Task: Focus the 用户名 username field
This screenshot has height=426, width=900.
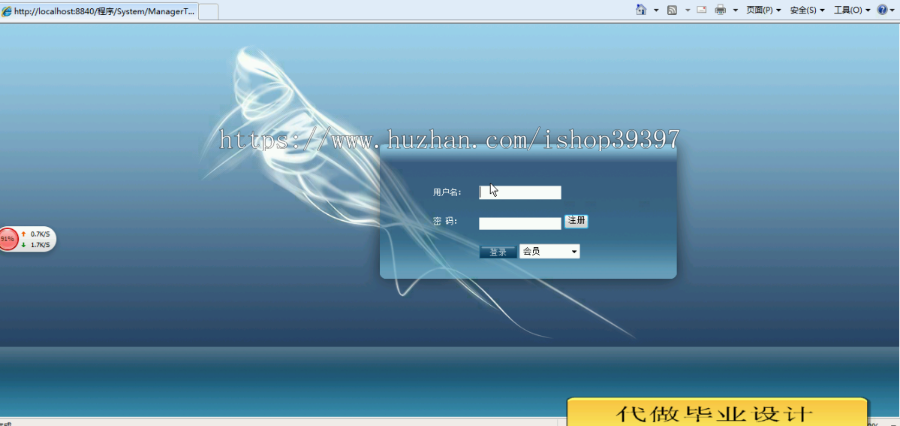Action: [x=520, y=192]
